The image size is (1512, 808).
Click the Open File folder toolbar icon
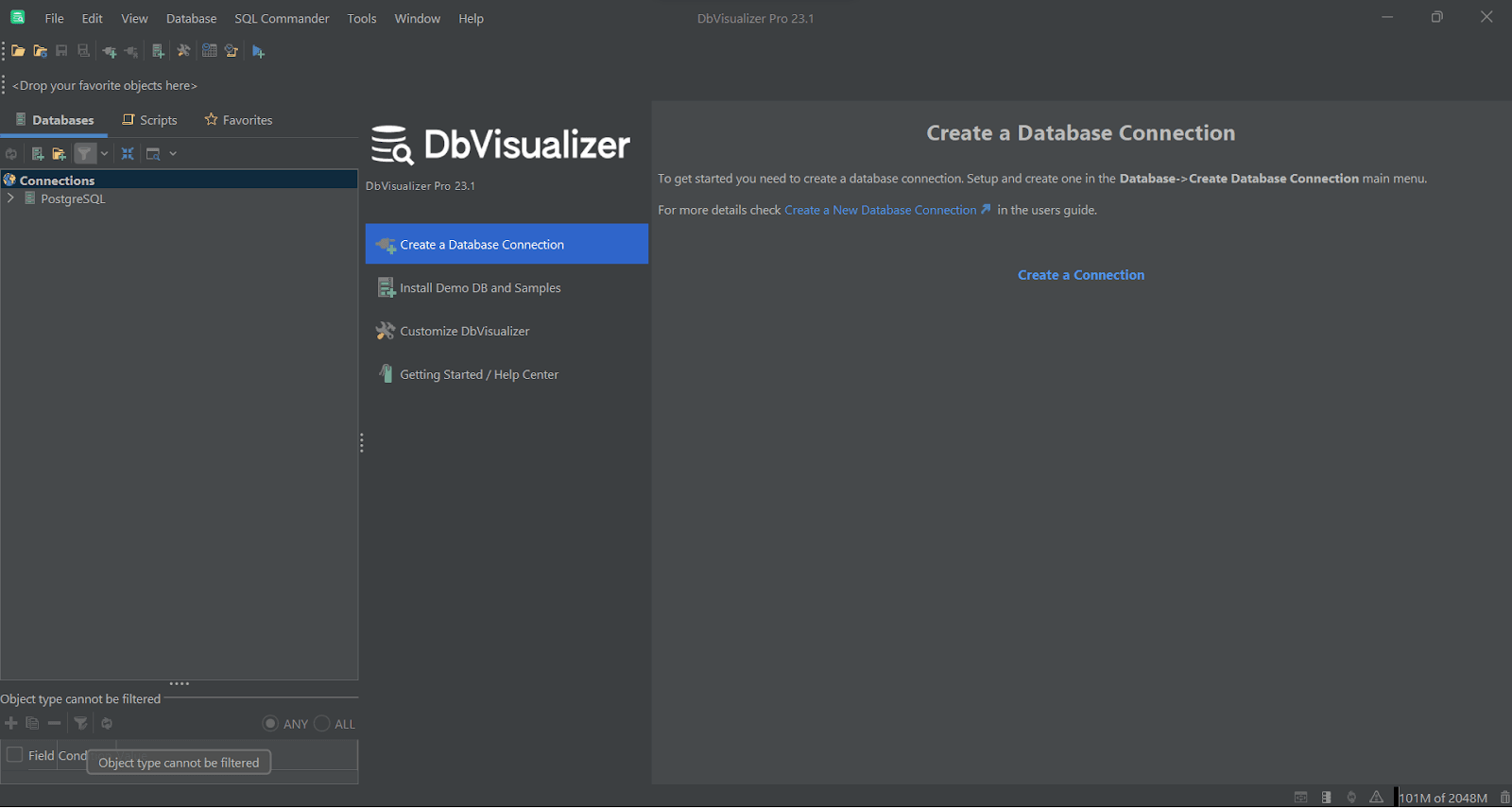(18, 51)
